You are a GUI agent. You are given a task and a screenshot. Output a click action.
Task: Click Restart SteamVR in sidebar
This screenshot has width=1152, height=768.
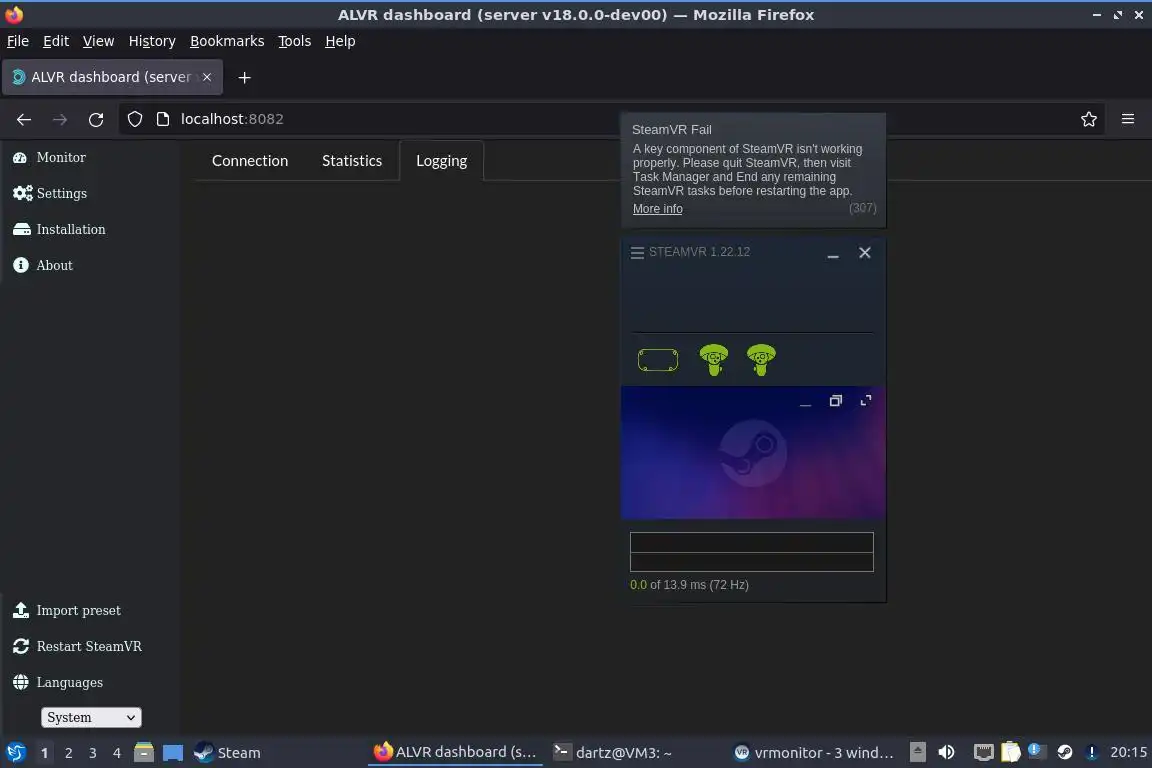coord(77,646)
